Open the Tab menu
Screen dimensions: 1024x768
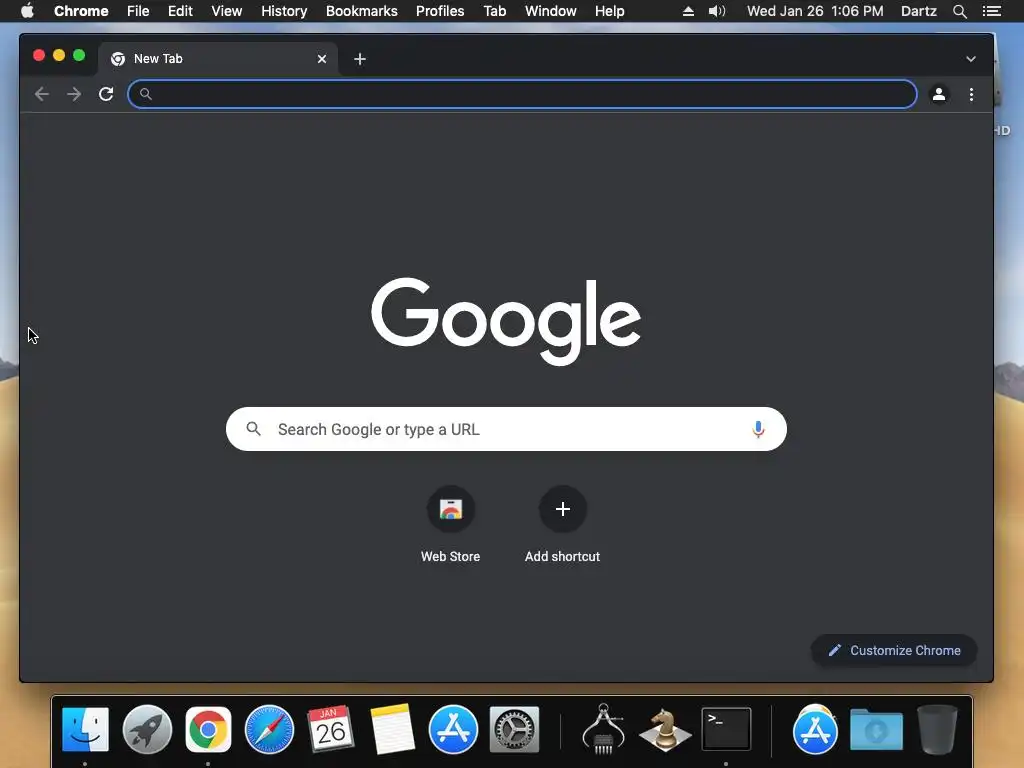495,11
